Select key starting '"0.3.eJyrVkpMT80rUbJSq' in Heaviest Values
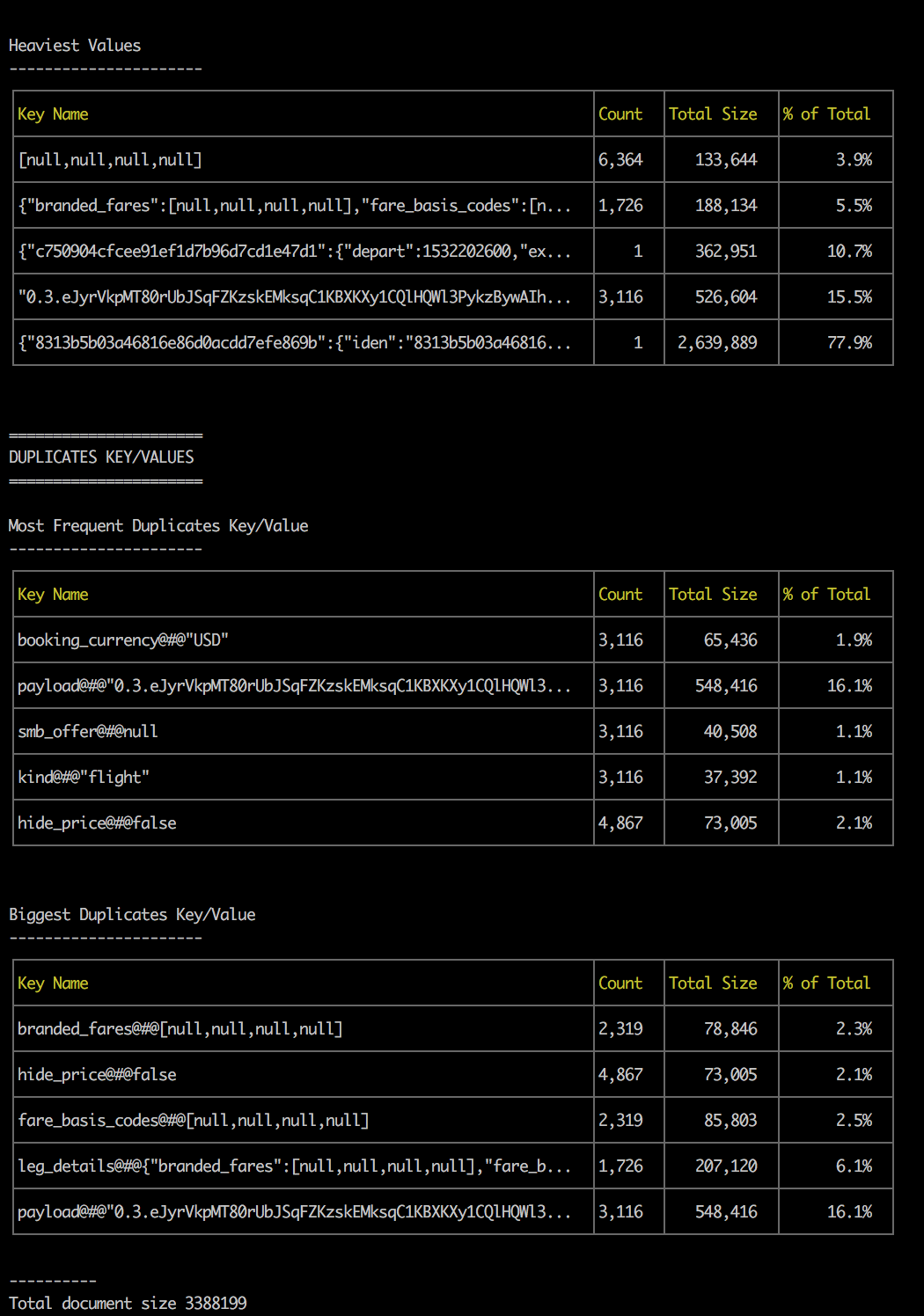The width and height of the screenshot is (924, 1316). [295, 297]
